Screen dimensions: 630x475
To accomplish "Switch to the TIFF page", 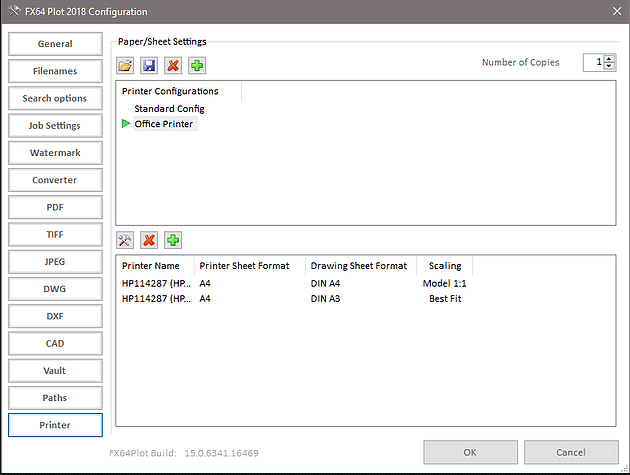I will click(x=55, y=235).
